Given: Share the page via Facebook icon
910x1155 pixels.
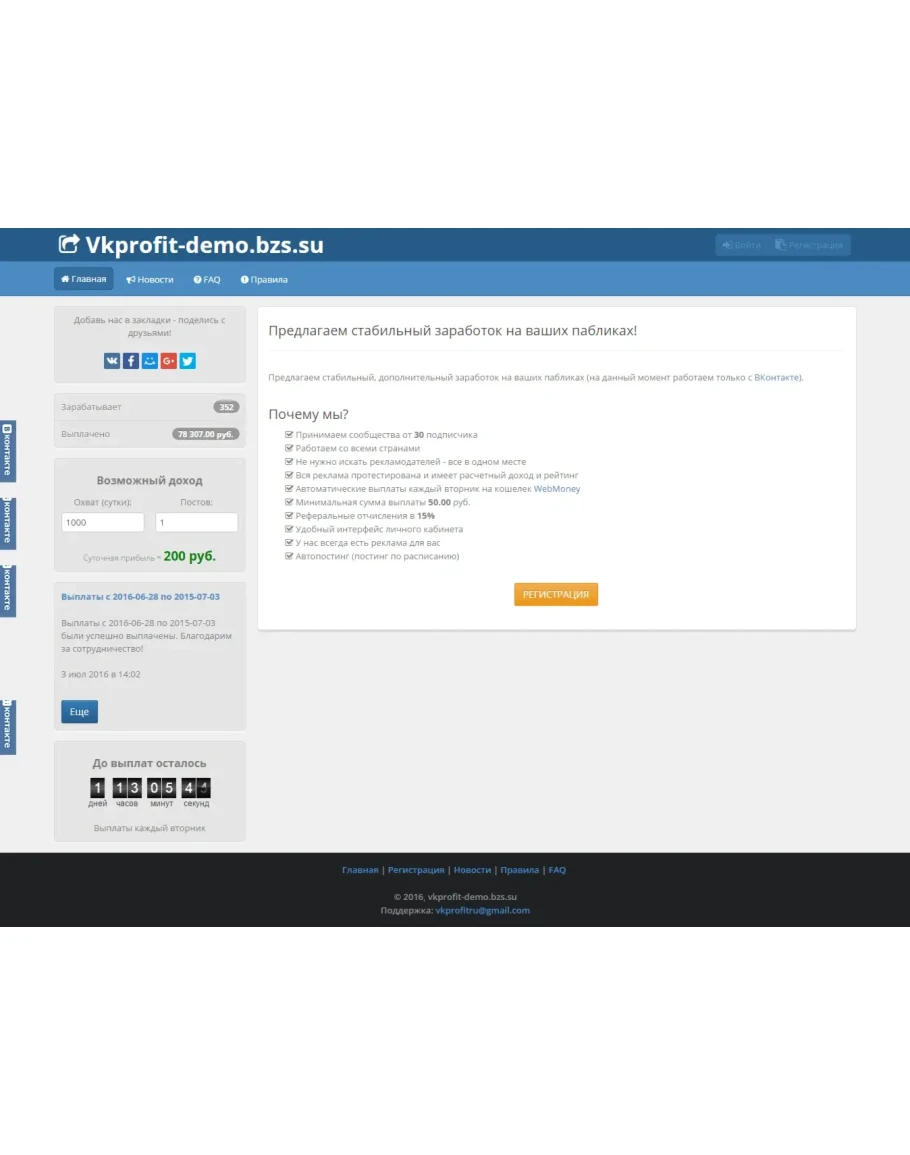Looking at the screenshot, I should 131,361.
